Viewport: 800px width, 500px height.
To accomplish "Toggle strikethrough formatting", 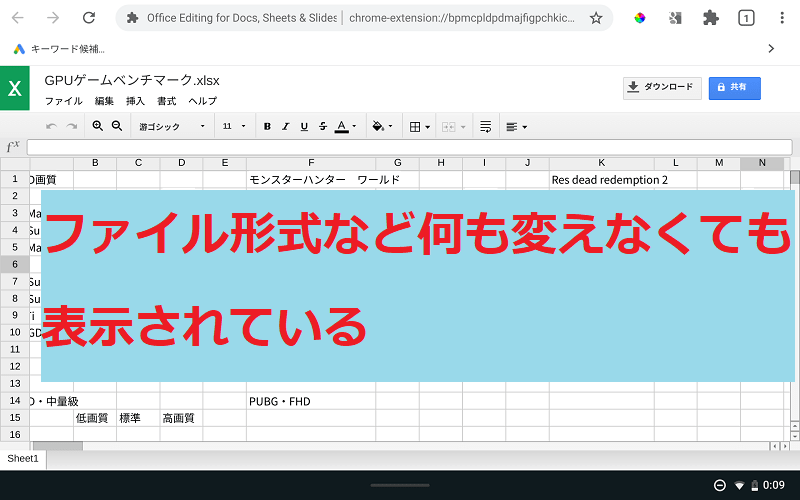I will pos(322,127).
